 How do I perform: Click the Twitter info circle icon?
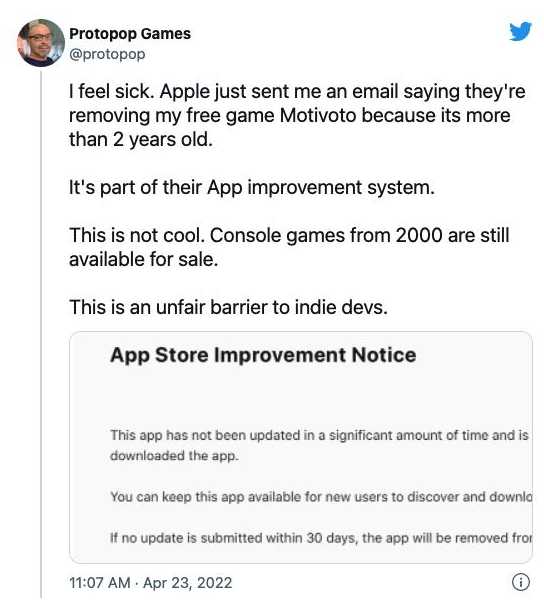520,582
